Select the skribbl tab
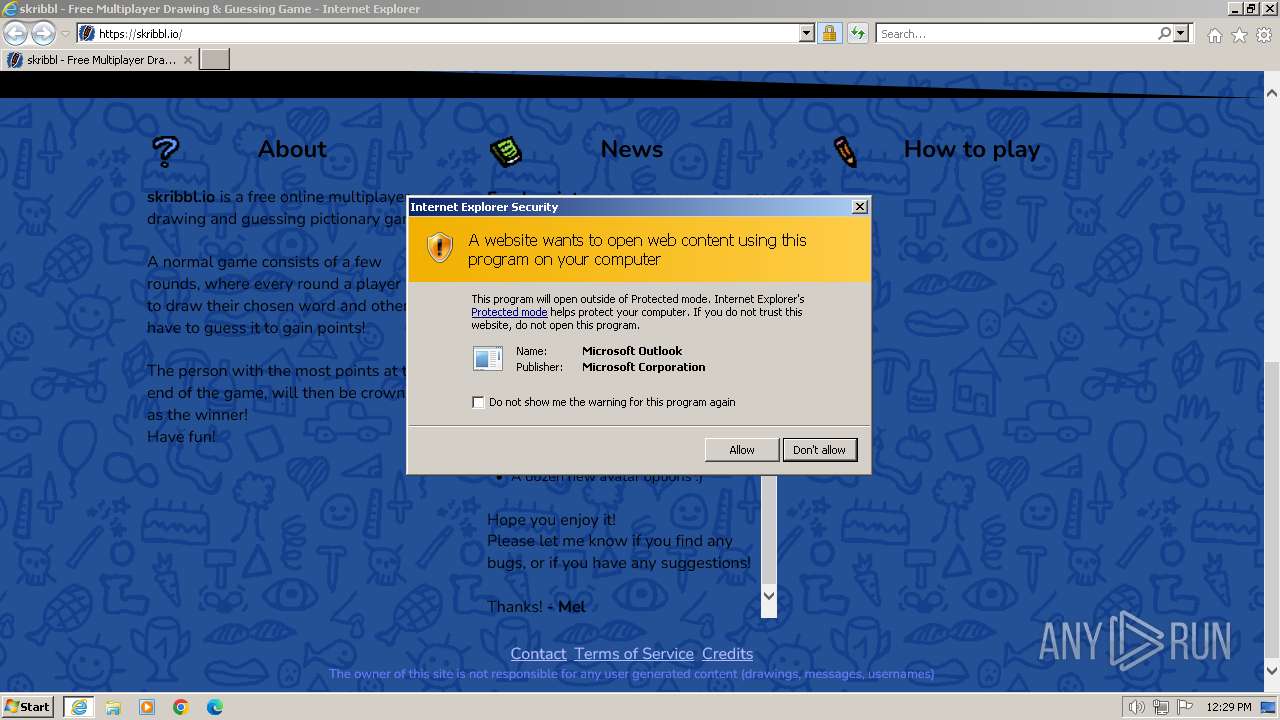Image resolution: width=1280 pixels, height=720 pixels. tap(100, 60)
